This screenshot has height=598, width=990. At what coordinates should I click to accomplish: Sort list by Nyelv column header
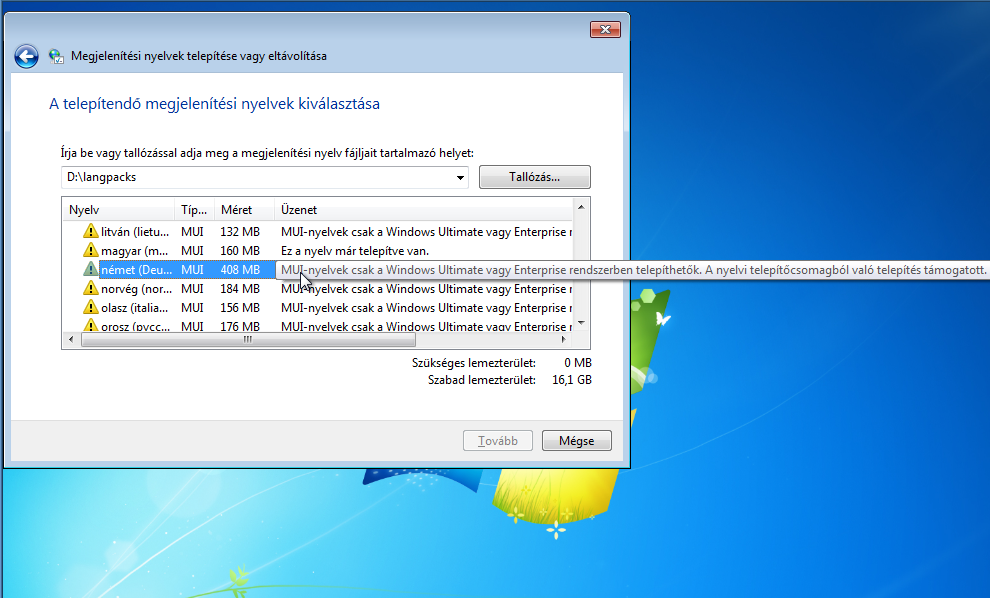119,210
